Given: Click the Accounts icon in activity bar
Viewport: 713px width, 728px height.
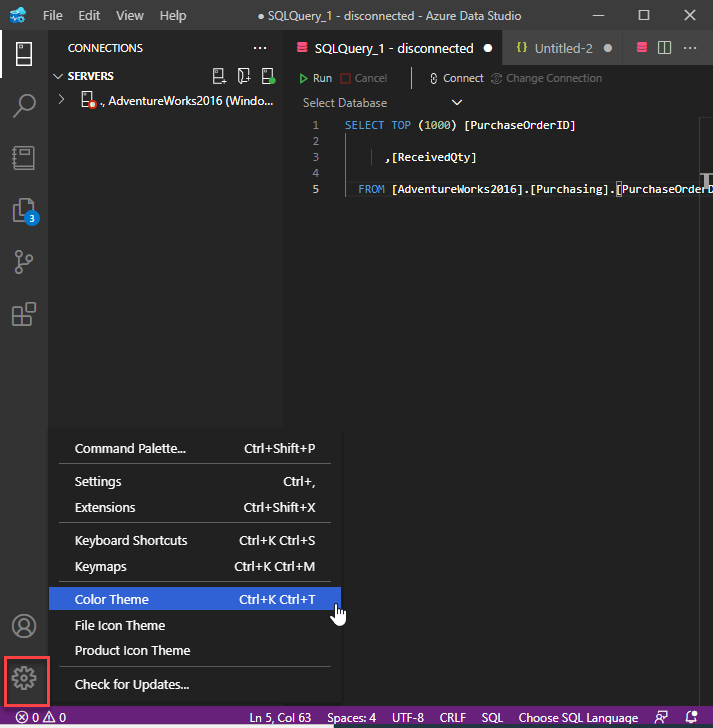Looking at the screenshot, I should (24, 626).
